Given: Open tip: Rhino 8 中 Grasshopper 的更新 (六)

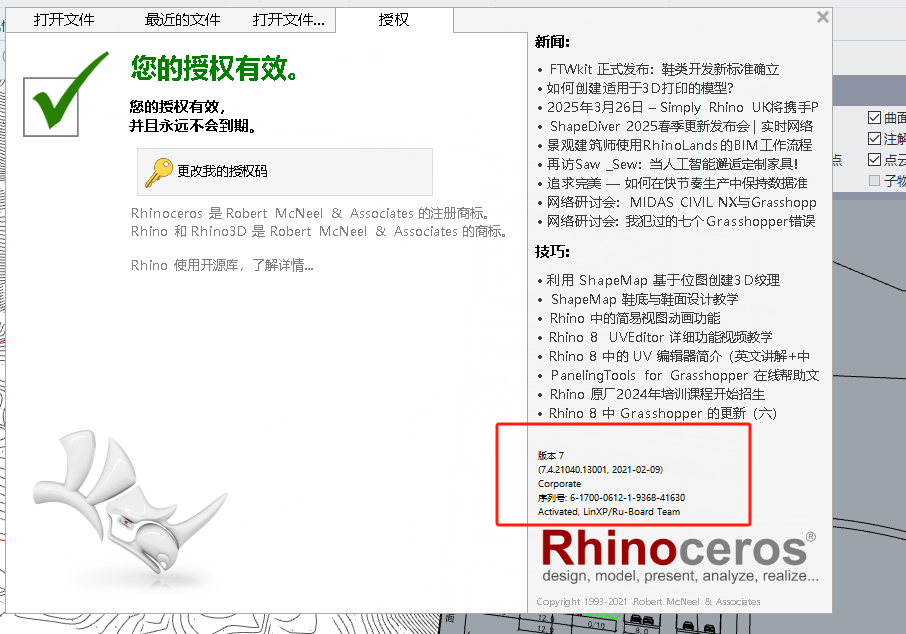Looking at the screenshot, I should click(663, 414).
